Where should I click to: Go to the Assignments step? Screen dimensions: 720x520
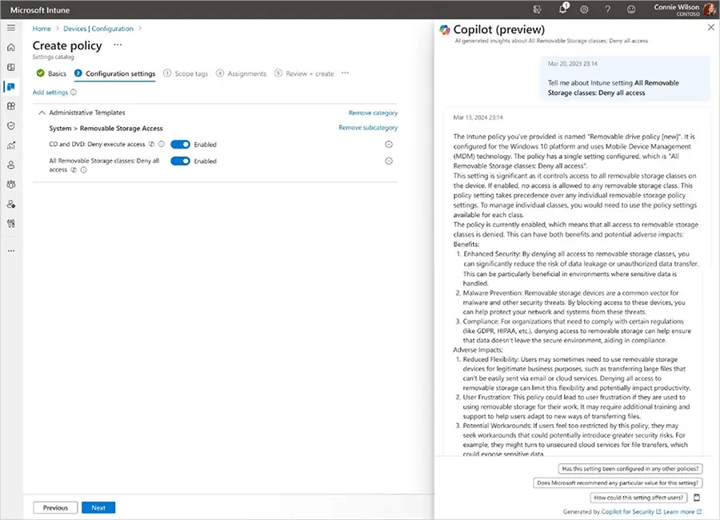click(241, 73)
